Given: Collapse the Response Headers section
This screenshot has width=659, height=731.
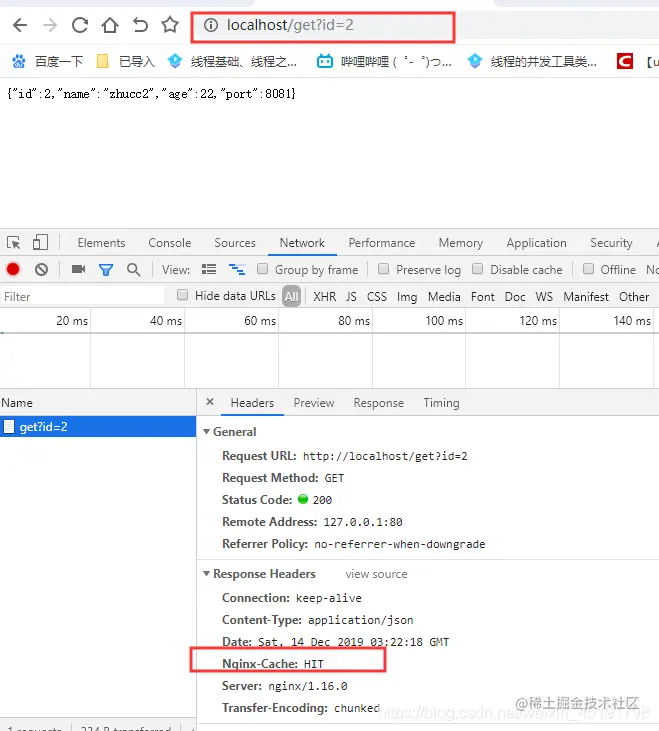Looking at the screenshot, I should (x=206, y=573).
